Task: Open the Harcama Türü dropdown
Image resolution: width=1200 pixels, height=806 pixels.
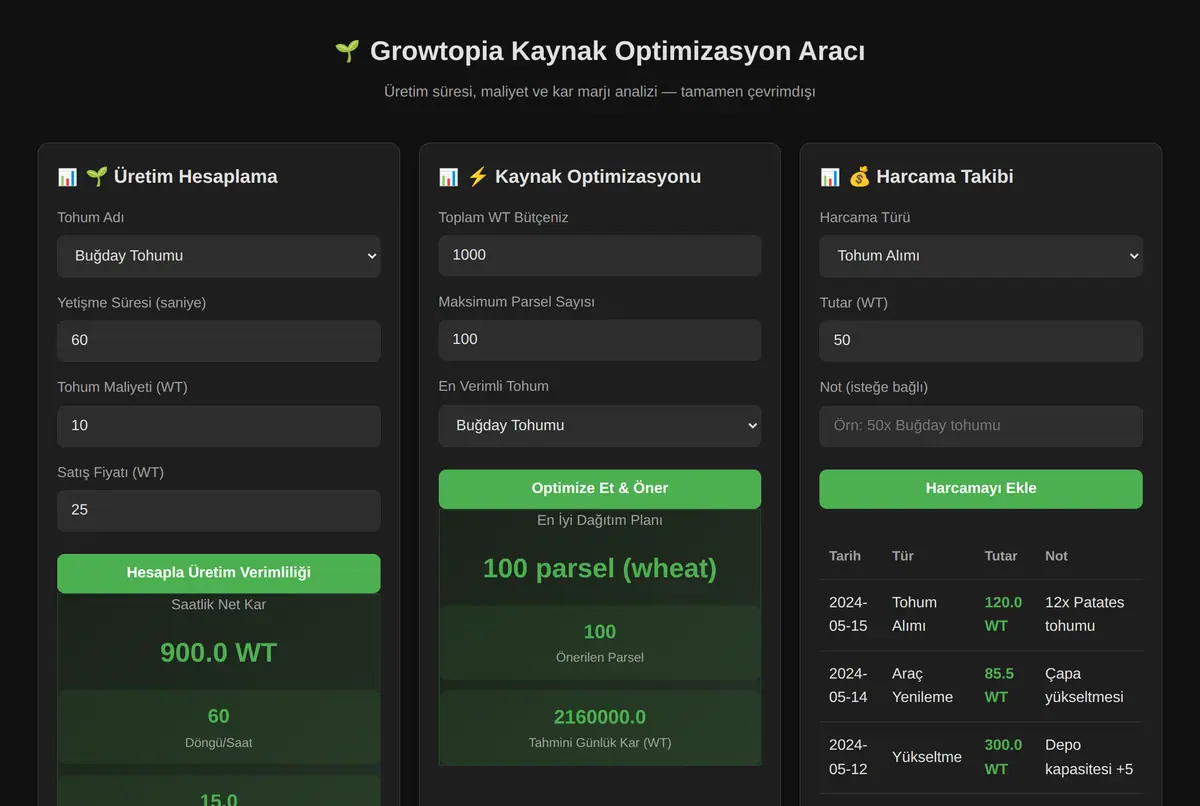Action: point(981,256)
